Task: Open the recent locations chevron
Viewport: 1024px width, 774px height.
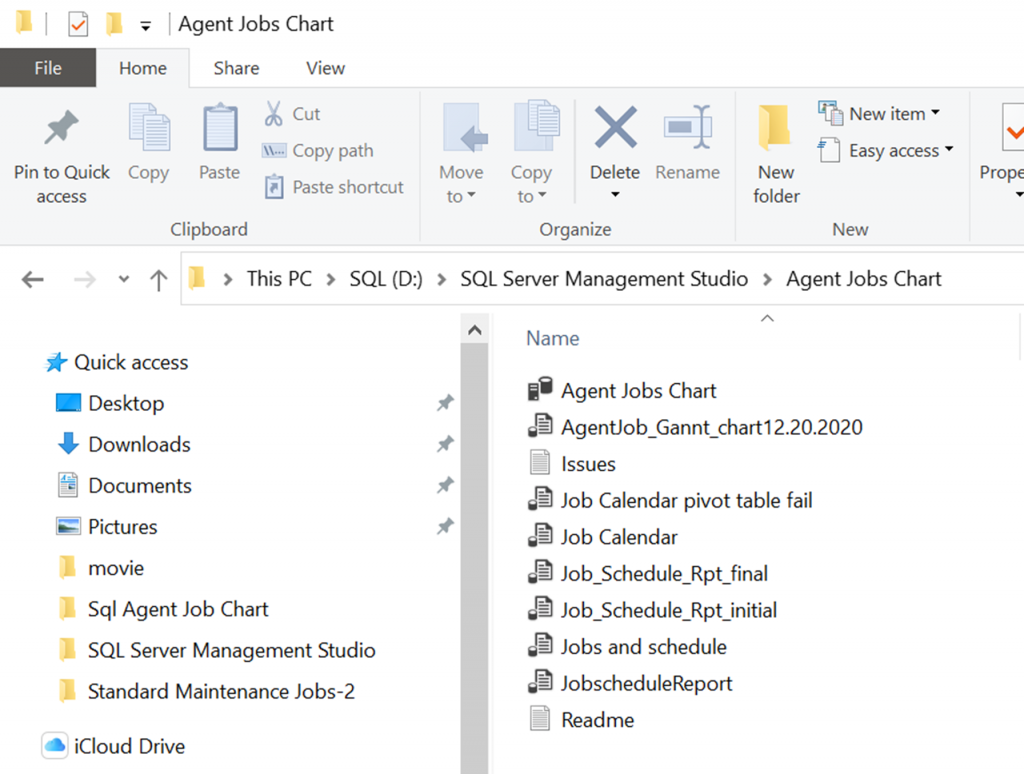Action: (x=124, y=280)
